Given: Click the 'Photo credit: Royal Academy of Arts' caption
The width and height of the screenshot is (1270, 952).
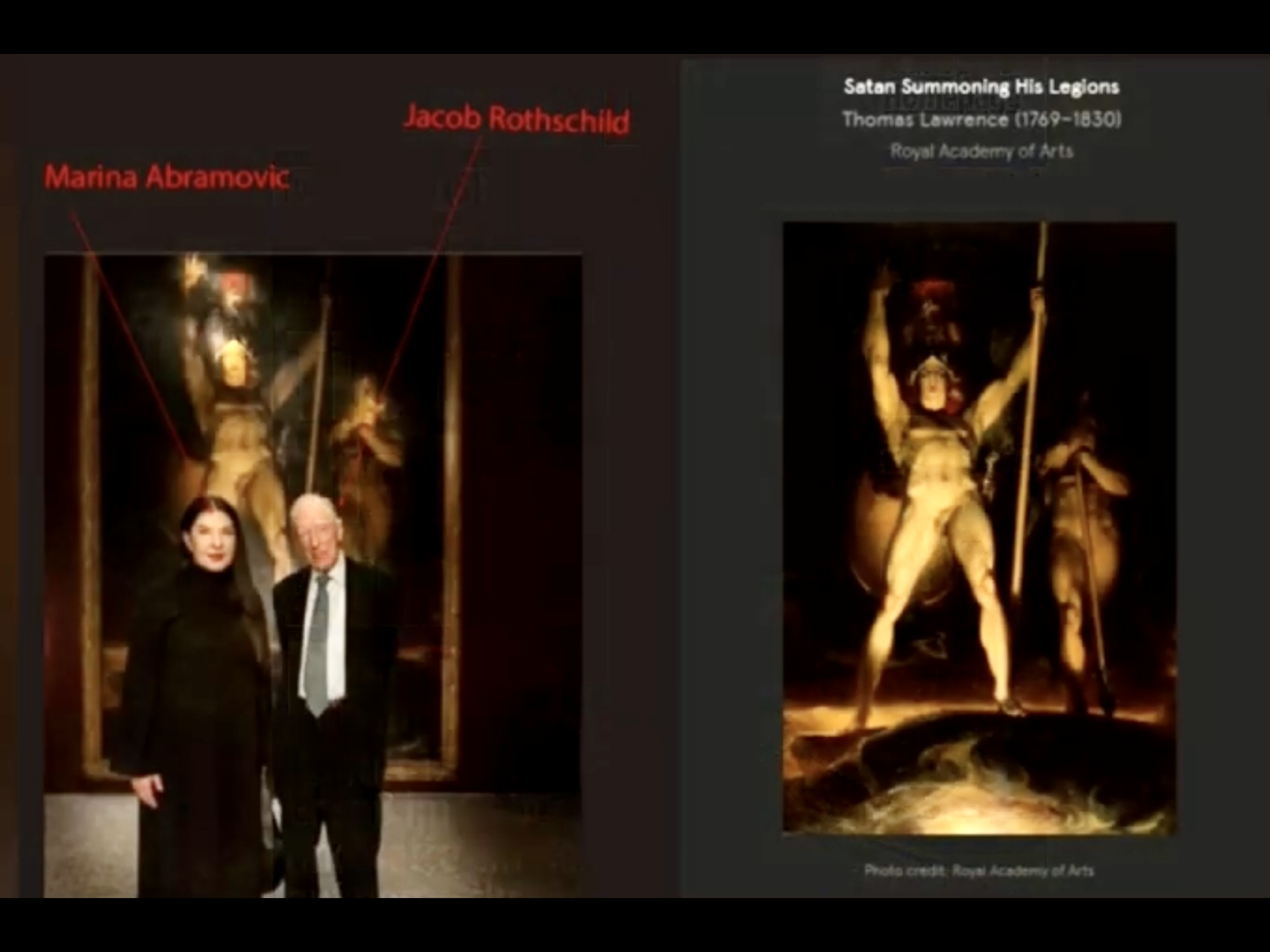Looking at the screenshot, I should [x=979, y=871].
